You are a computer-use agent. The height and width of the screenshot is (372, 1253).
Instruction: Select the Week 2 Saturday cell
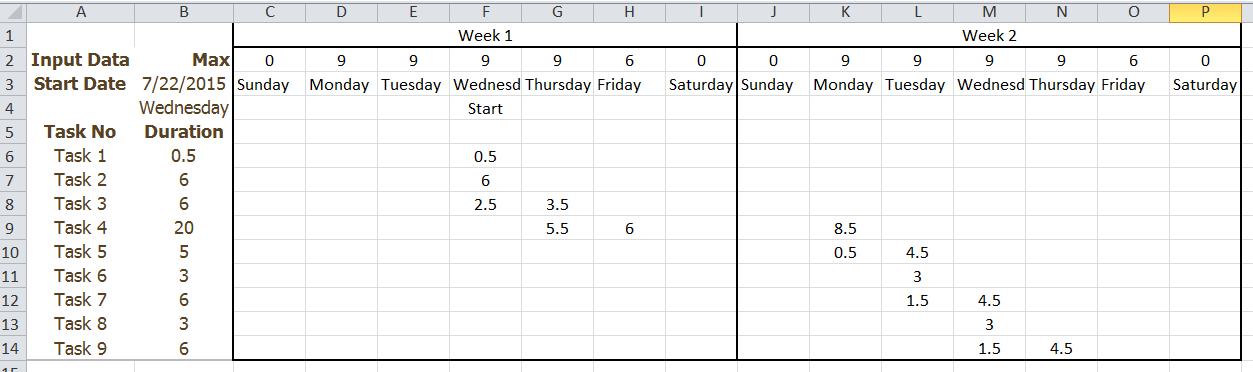[1205, 84]
